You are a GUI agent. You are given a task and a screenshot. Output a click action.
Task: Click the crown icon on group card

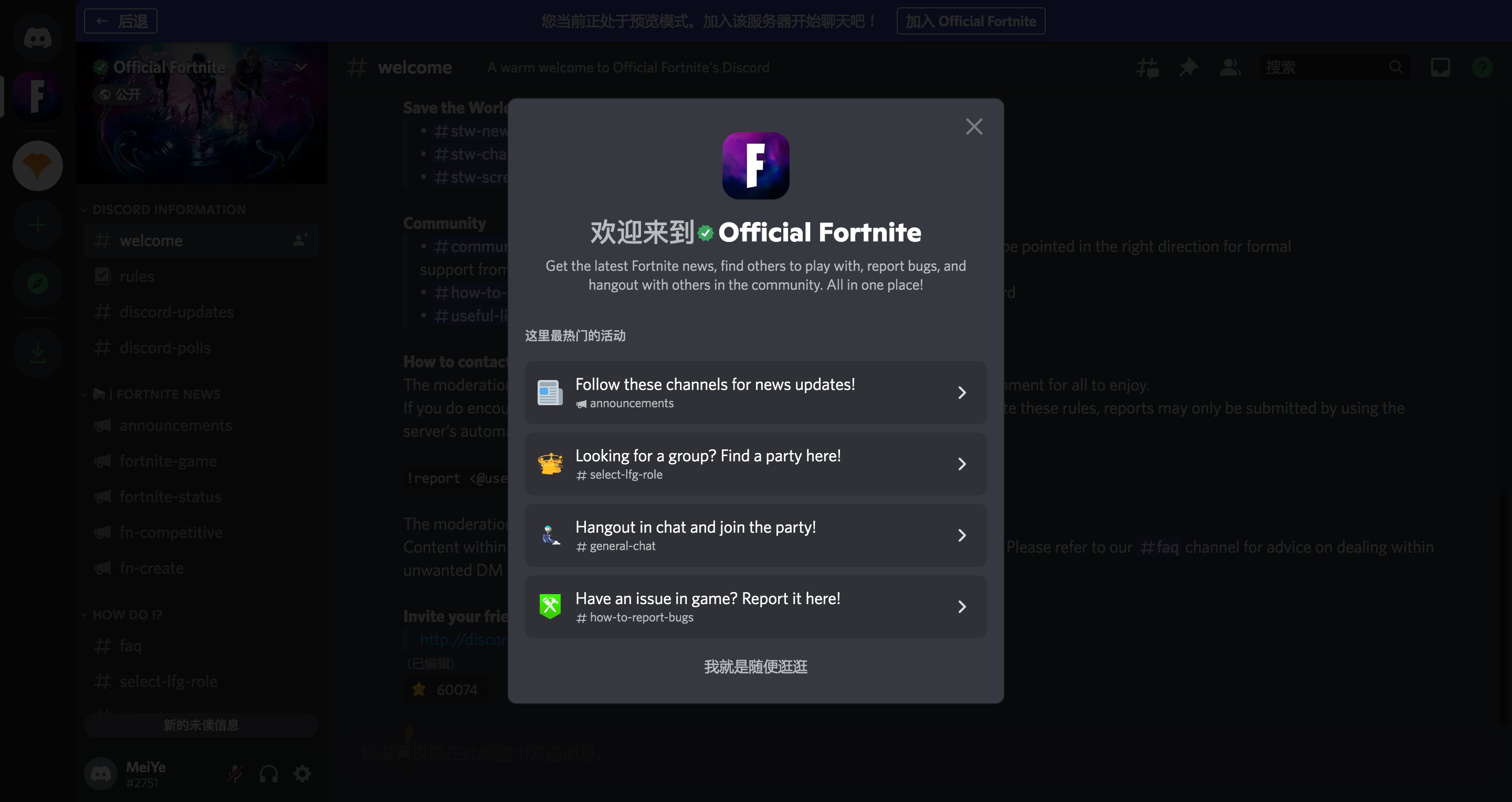[x=550, y=463]
